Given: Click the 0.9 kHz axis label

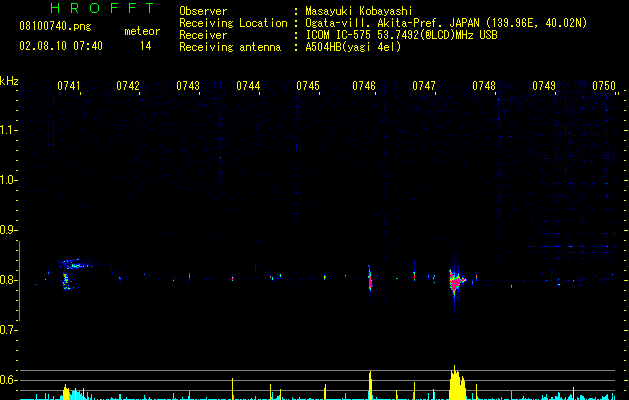Looking at the screenshot, I should [x=8, y=230].
